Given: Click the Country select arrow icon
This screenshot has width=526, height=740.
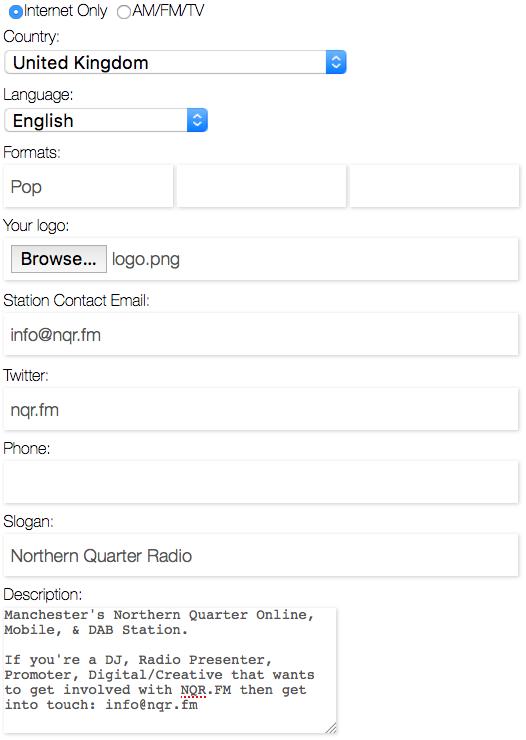Looking at the screenshot, I should [x=336, y=62].
